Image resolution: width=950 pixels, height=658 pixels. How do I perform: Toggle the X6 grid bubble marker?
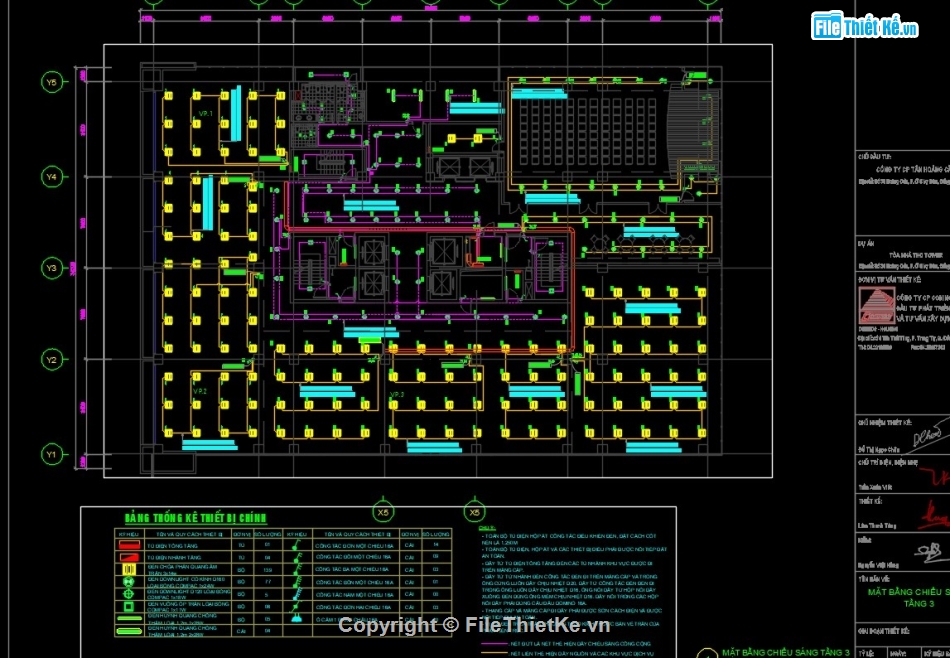point(475,511)
